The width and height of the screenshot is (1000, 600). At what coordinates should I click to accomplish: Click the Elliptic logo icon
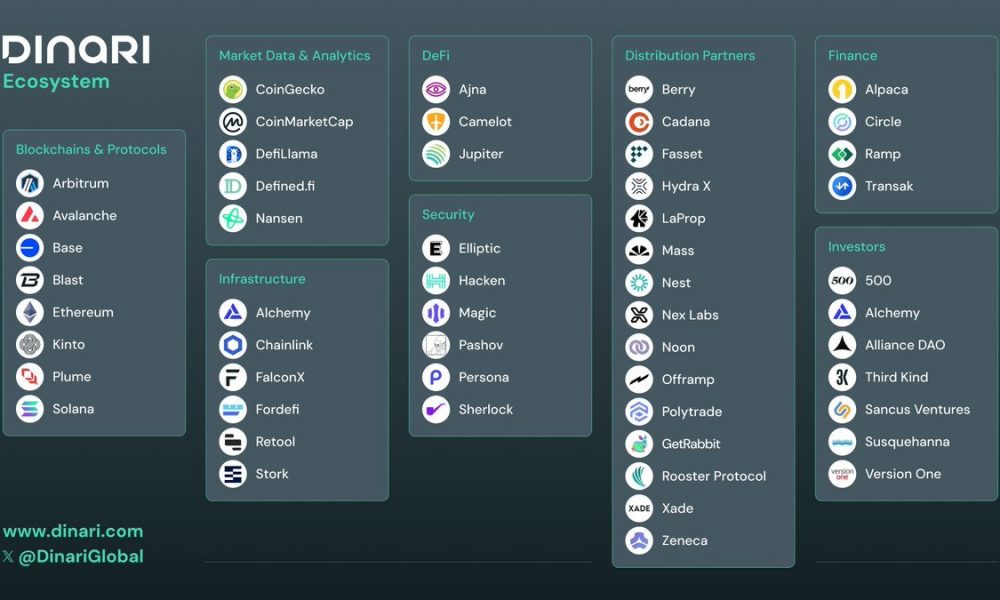[436, 249]
